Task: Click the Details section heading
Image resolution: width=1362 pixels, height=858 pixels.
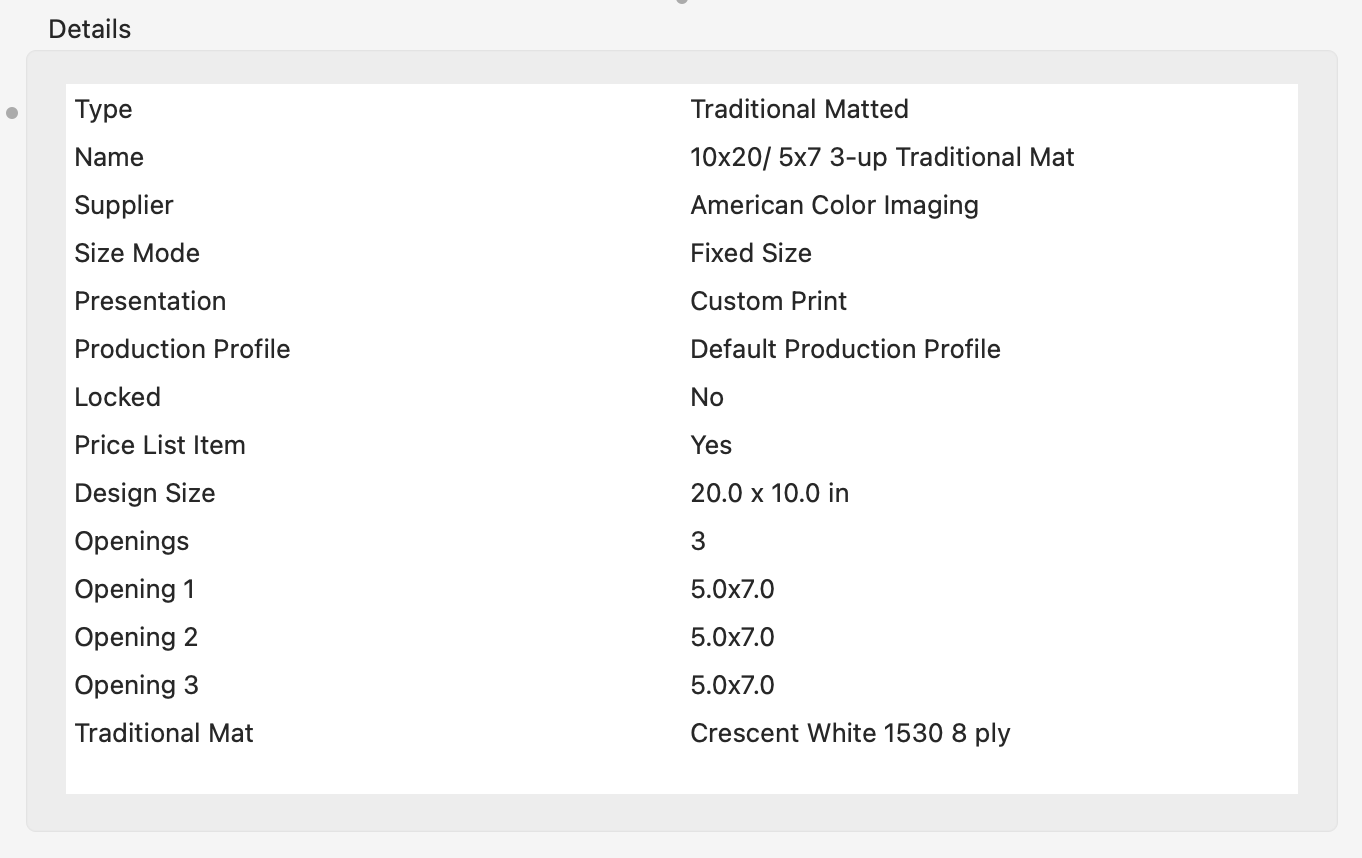Action: (x=89, y=29)
